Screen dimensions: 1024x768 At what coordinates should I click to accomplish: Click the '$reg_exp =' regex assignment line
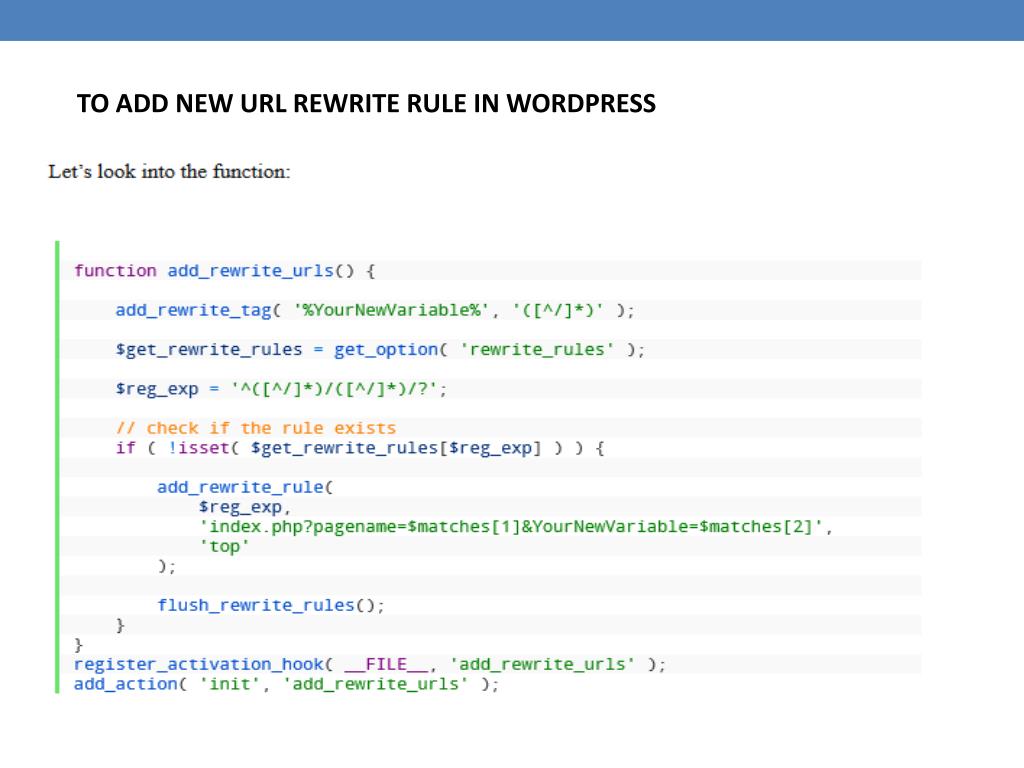point(281,389)
